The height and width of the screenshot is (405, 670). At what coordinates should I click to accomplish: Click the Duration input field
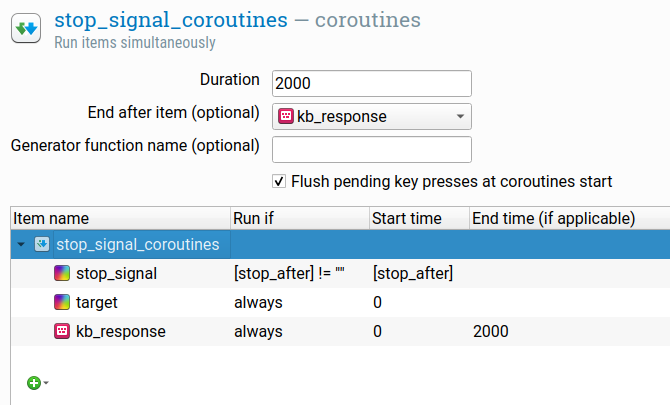coord(372,83)
